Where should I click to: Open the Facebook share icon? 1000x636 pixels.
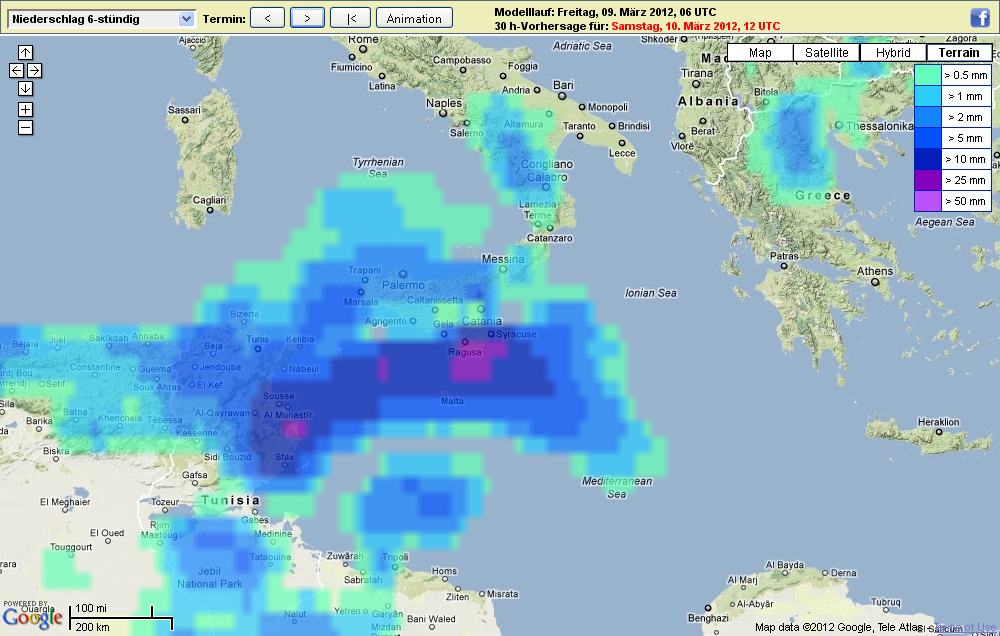(x=980, y=18)
